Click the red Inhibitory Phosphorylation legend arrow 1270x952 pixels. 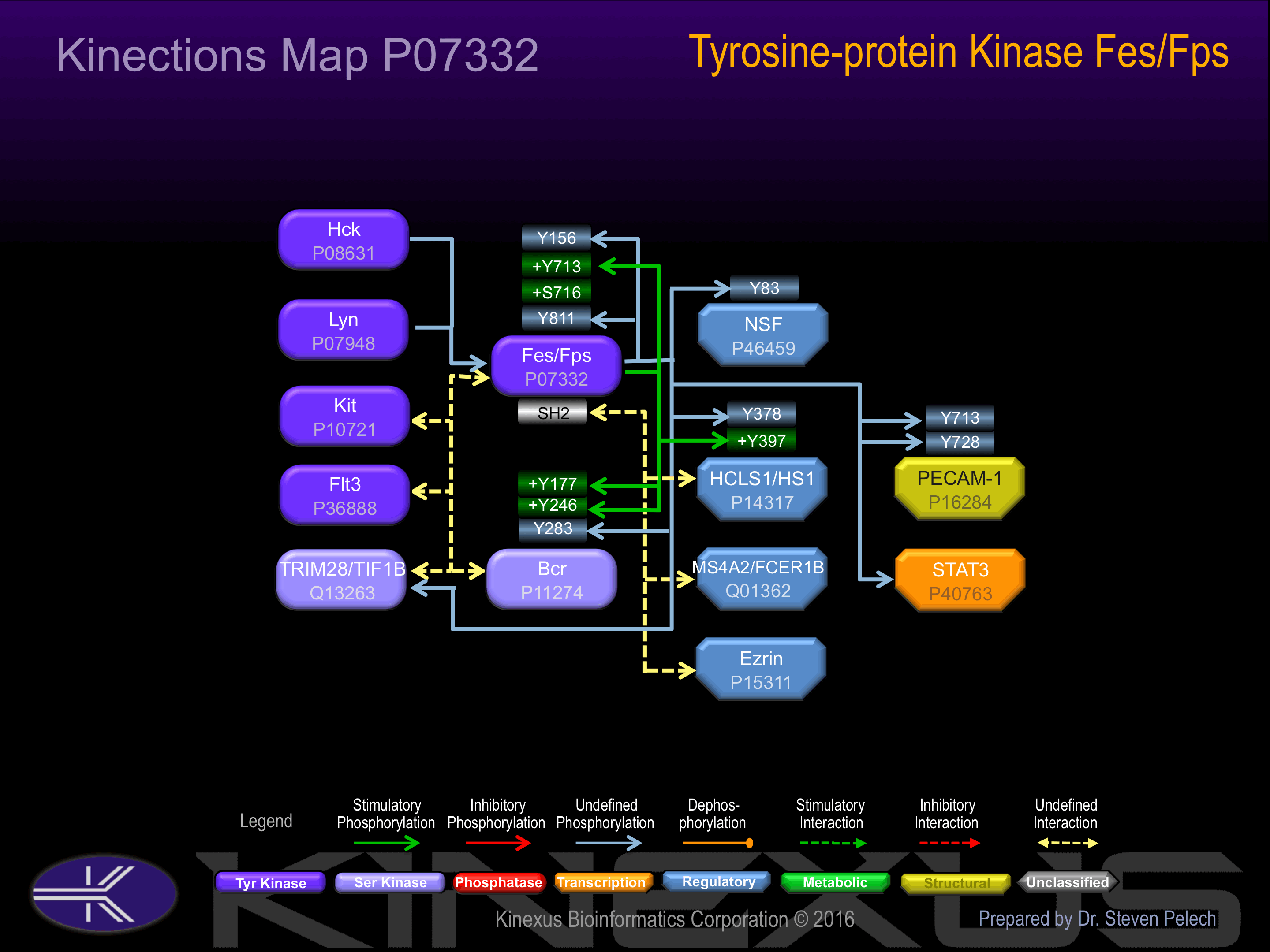[498, 843]
